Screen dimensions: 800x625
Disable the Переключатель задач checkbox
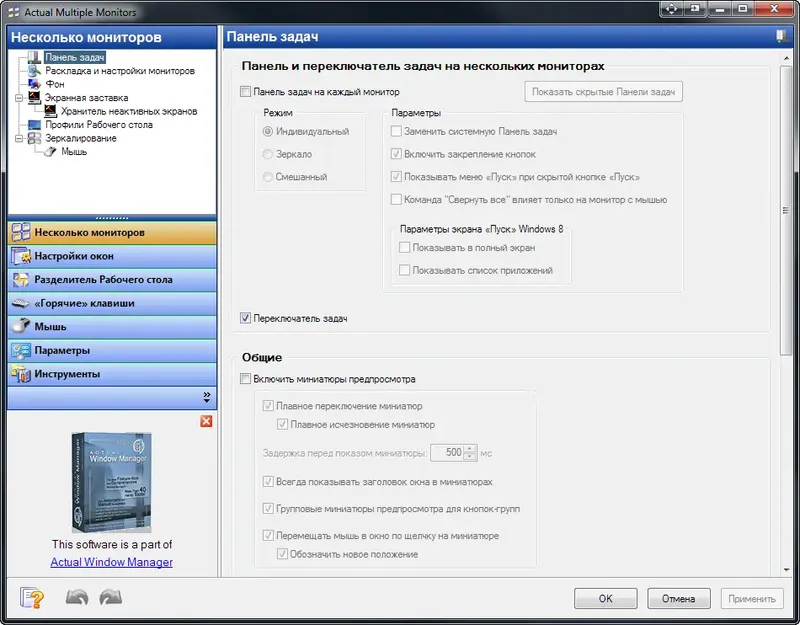(x=244, y=319)
